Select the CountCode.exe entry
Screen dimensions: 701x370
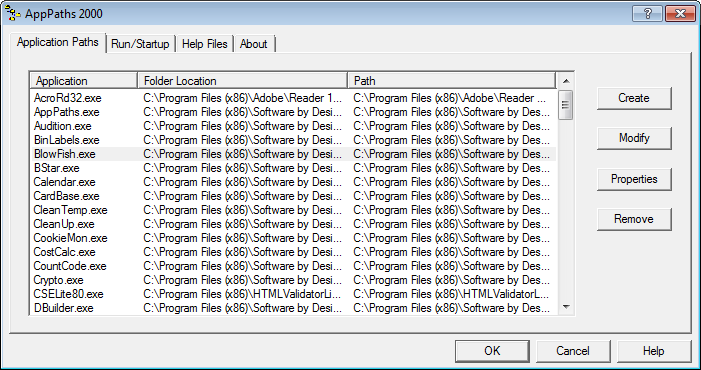(293, 266)
